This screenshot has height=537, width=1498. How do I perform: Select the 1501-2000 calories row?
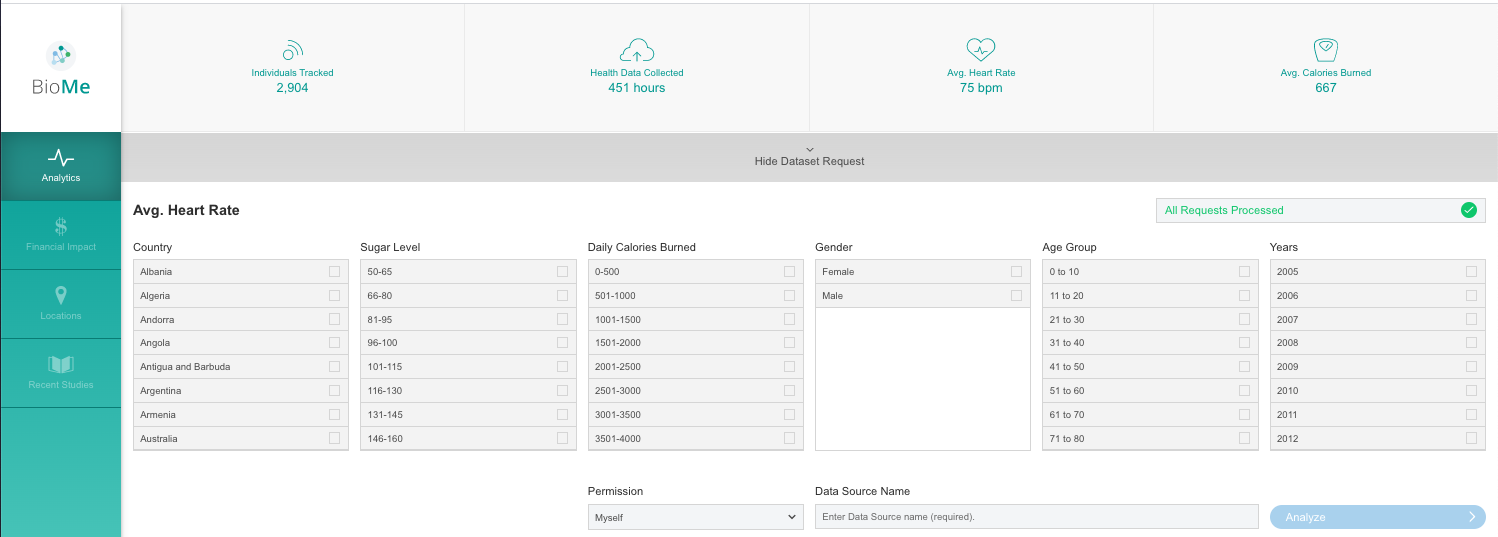point(696,342)
